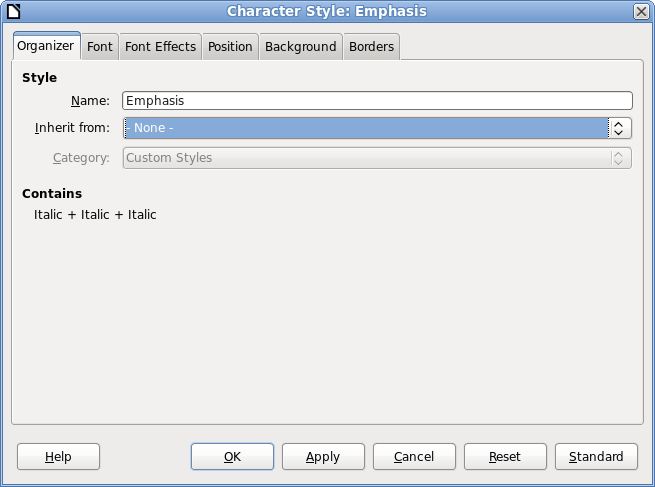Switch to the Organizer tab
655x487 pixels.
point(46,46)
